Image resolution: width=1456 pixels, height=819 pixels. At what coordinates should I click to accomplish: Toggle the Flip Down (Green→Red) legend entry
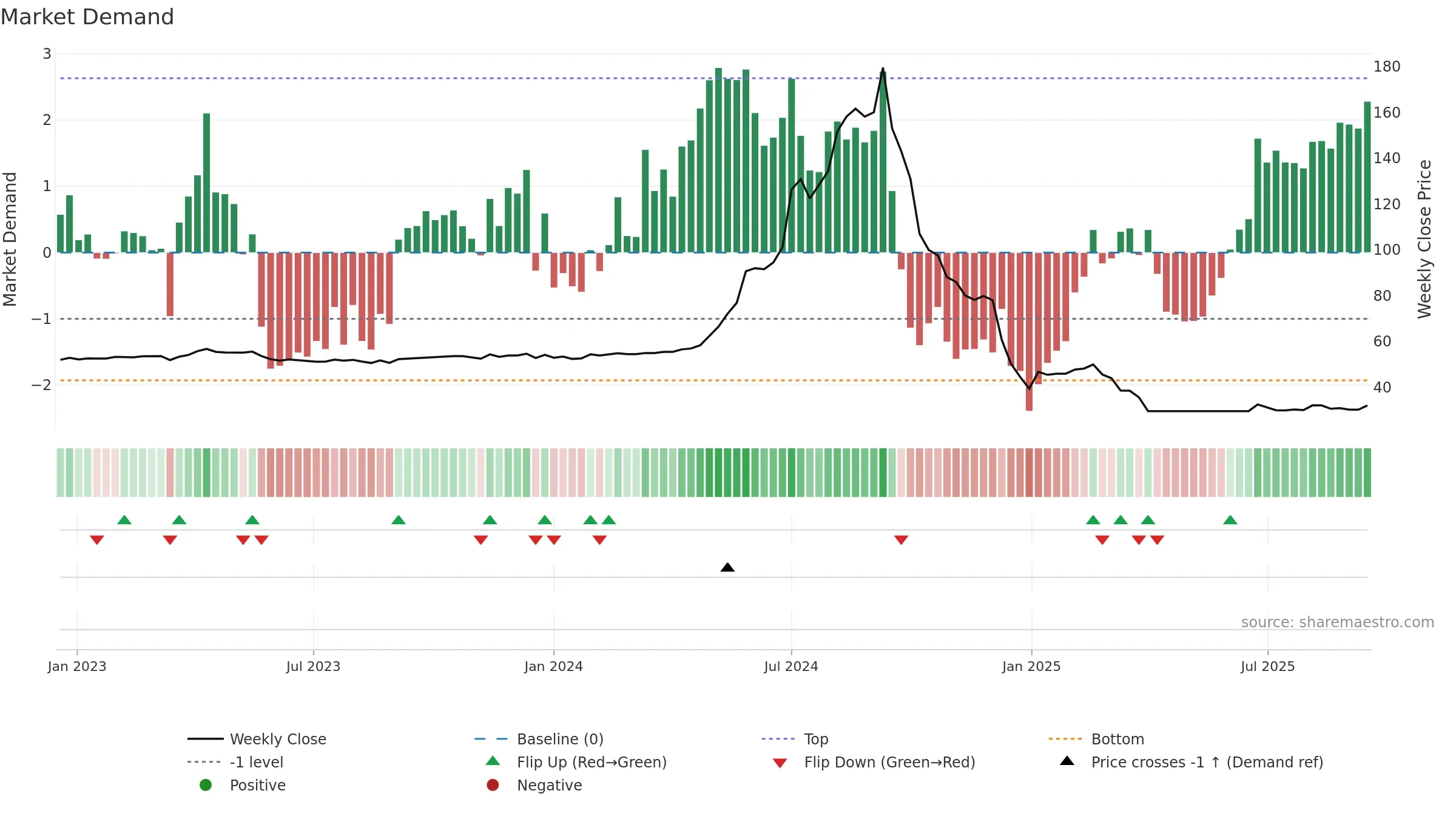click(x=874, y=762)
